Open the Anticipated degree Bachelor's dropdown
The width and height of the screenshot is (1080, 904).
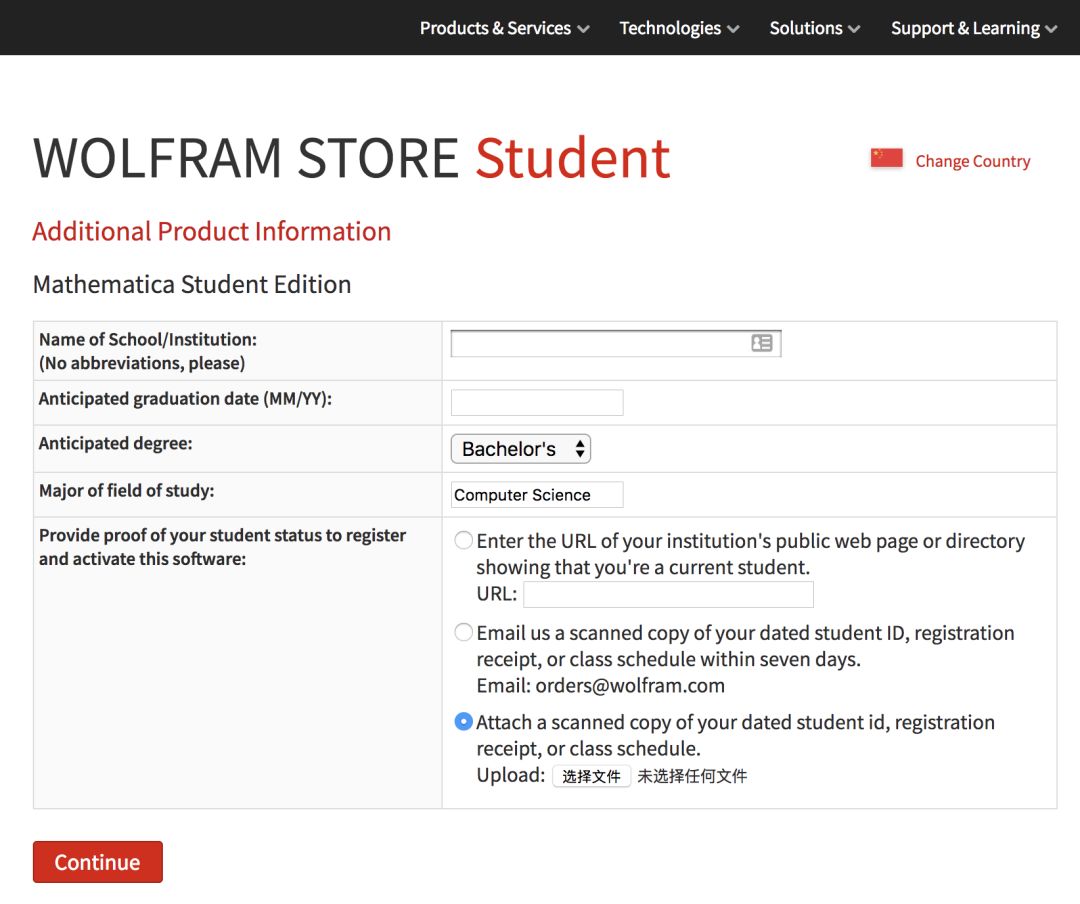[521, 449]
